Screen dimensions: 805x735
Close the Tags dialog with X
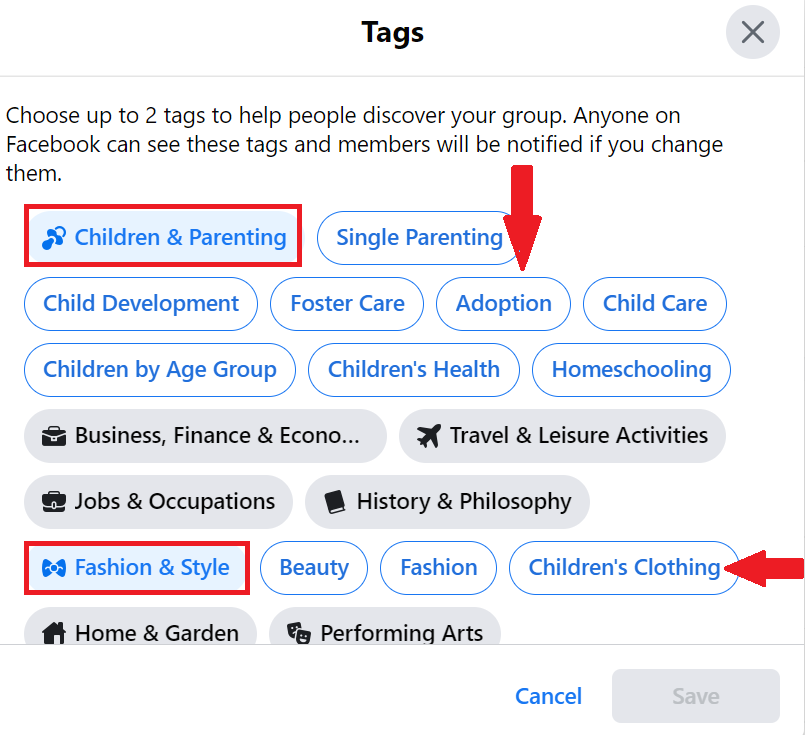click(x=752, y=32)
